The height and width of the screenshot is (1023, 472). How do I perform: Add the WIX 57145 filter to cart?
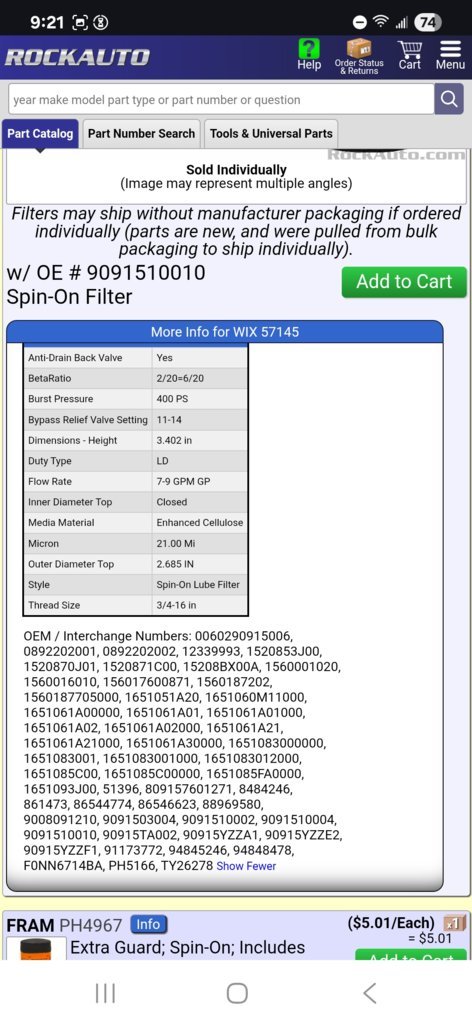[x=404, y=282]
